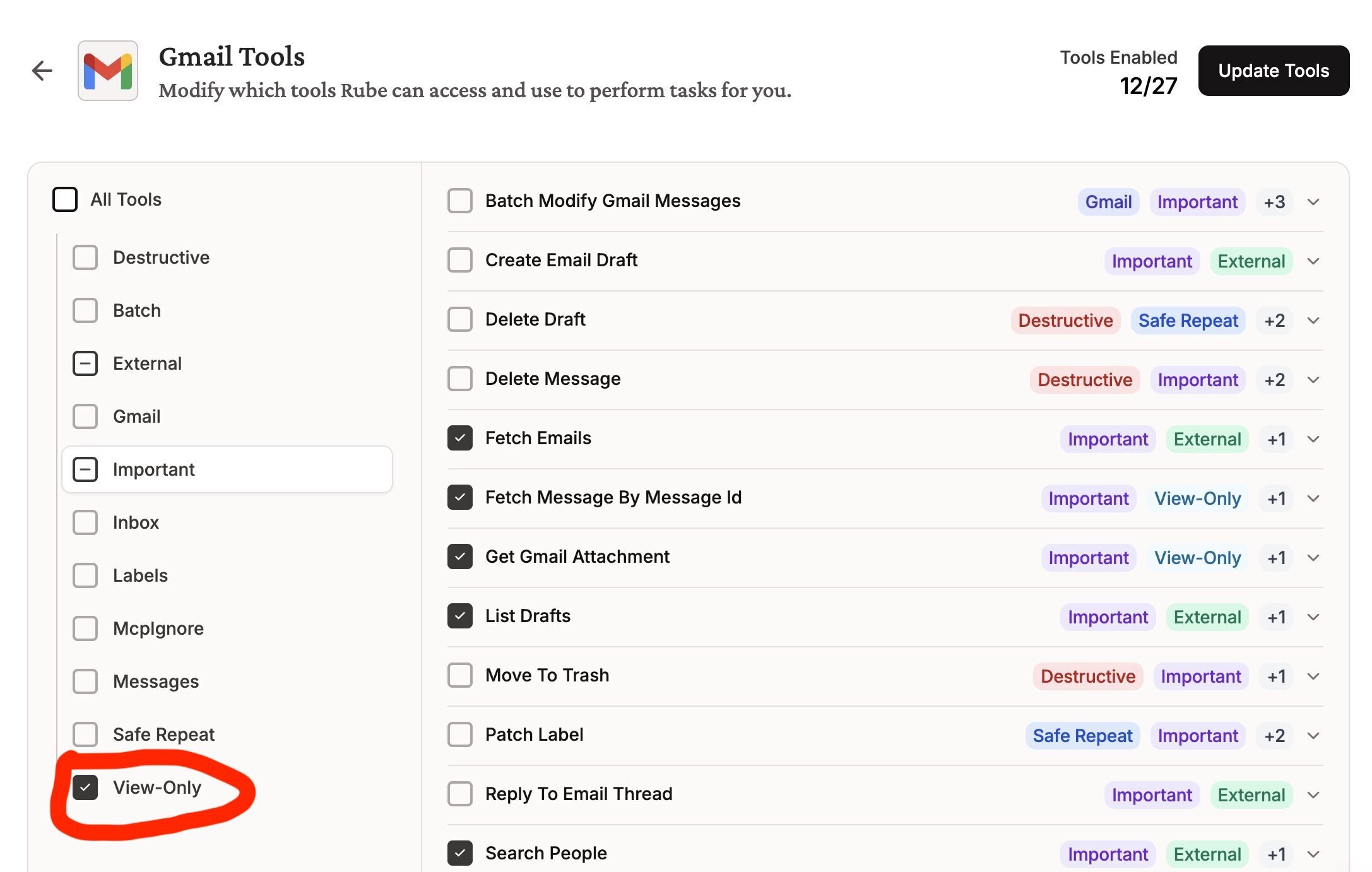This screenshot has height=872, width=1372.
Task: Click the +3 badge on Batch Modify row
Action: click(x=1274, y=201)
